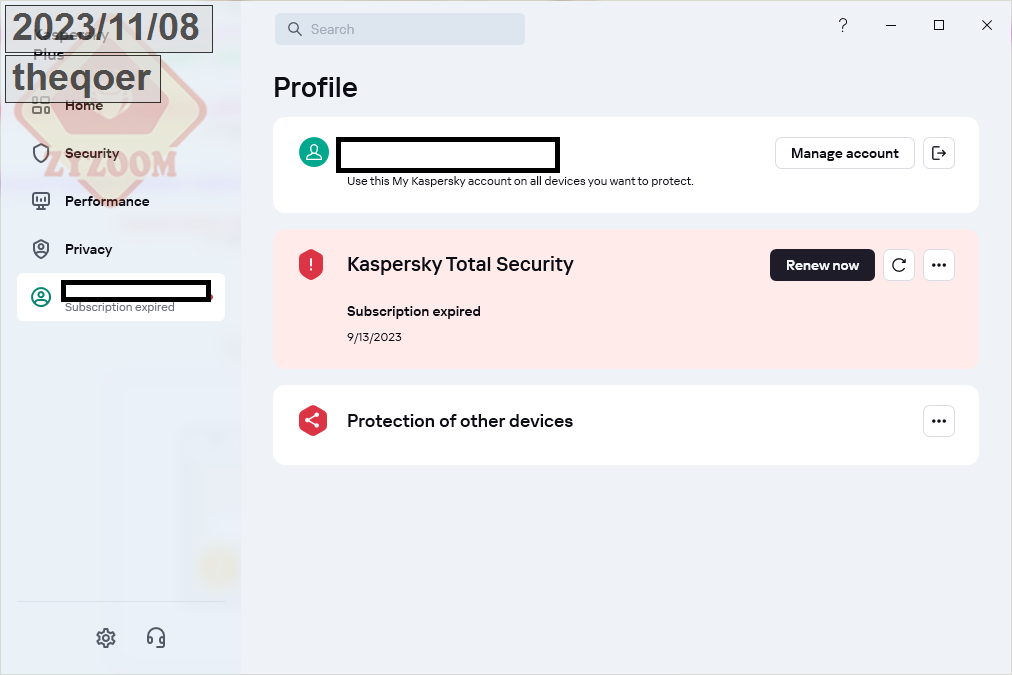Open Settings via the gear icon
1012x675 pixels.
106,638
